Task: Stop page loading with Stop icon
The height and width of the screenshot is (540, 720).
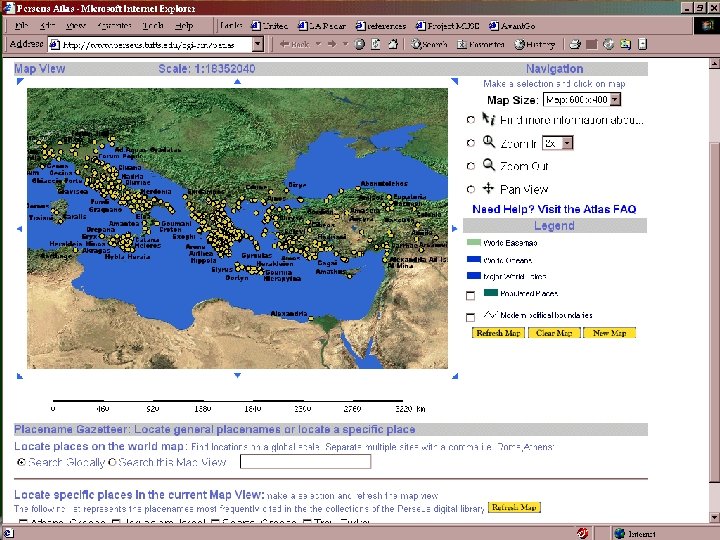Action: tap(360, 44)
